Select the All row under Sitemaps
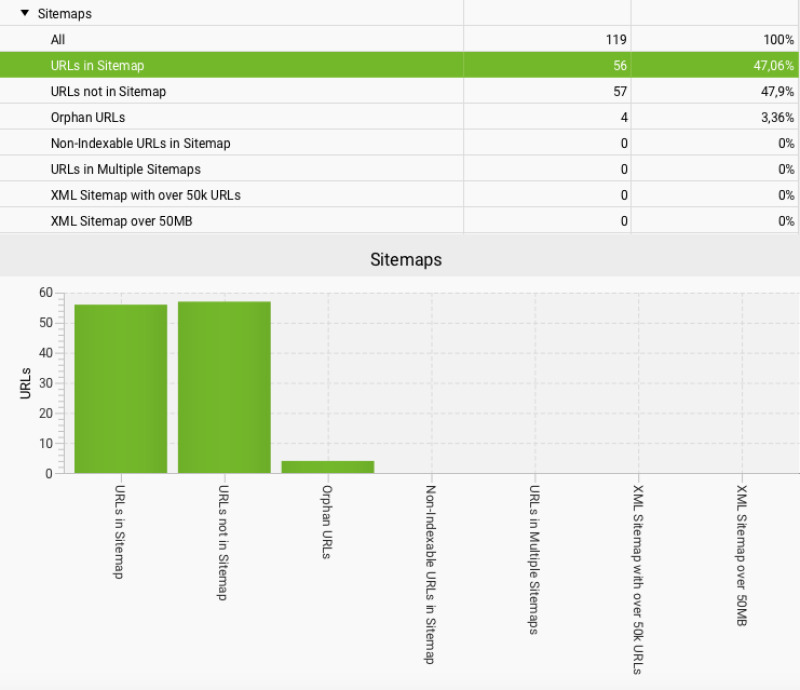Viewport: 800px width, 690px height. point(58,40)
